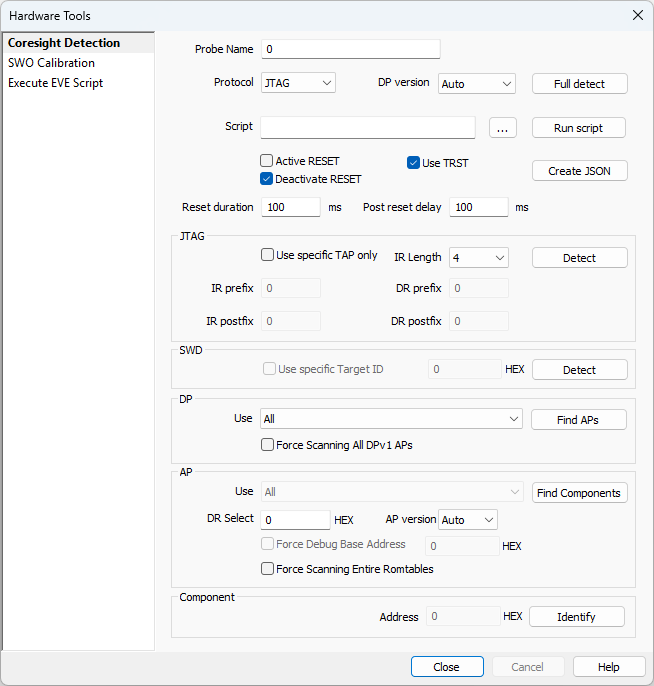Close the Hardware Tools dialog window
This screenshot has width=654, height=686.
[x=637, y=15]
